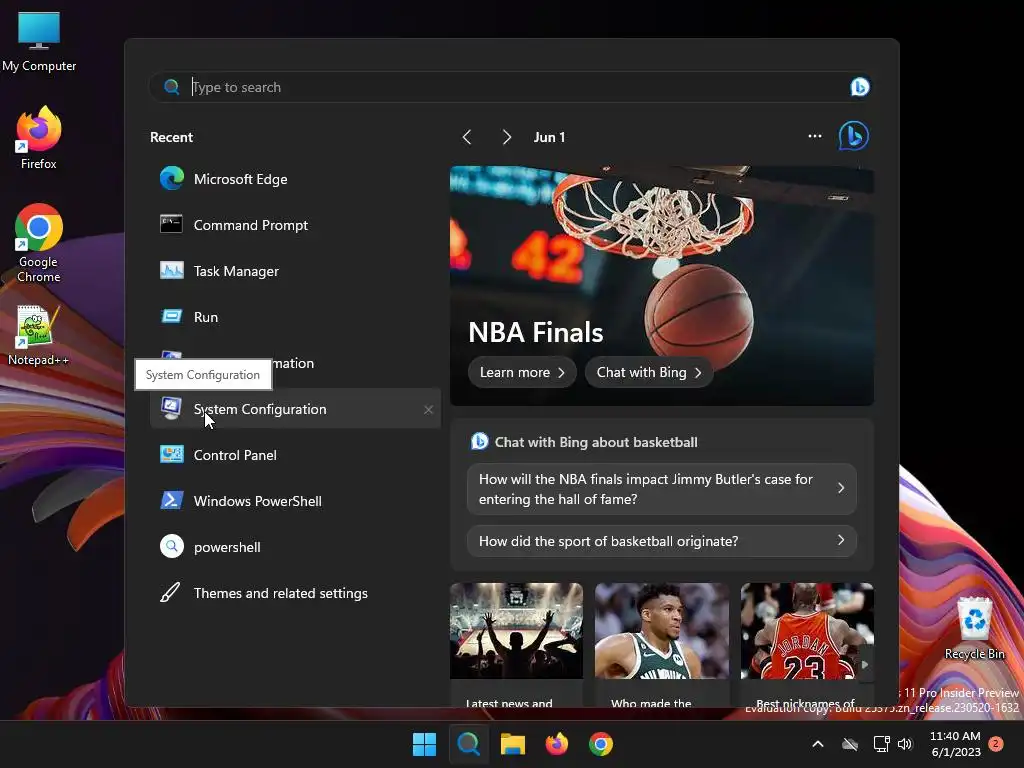
Task: Click the Bing icon inside the search box
Action: [859, 87]
